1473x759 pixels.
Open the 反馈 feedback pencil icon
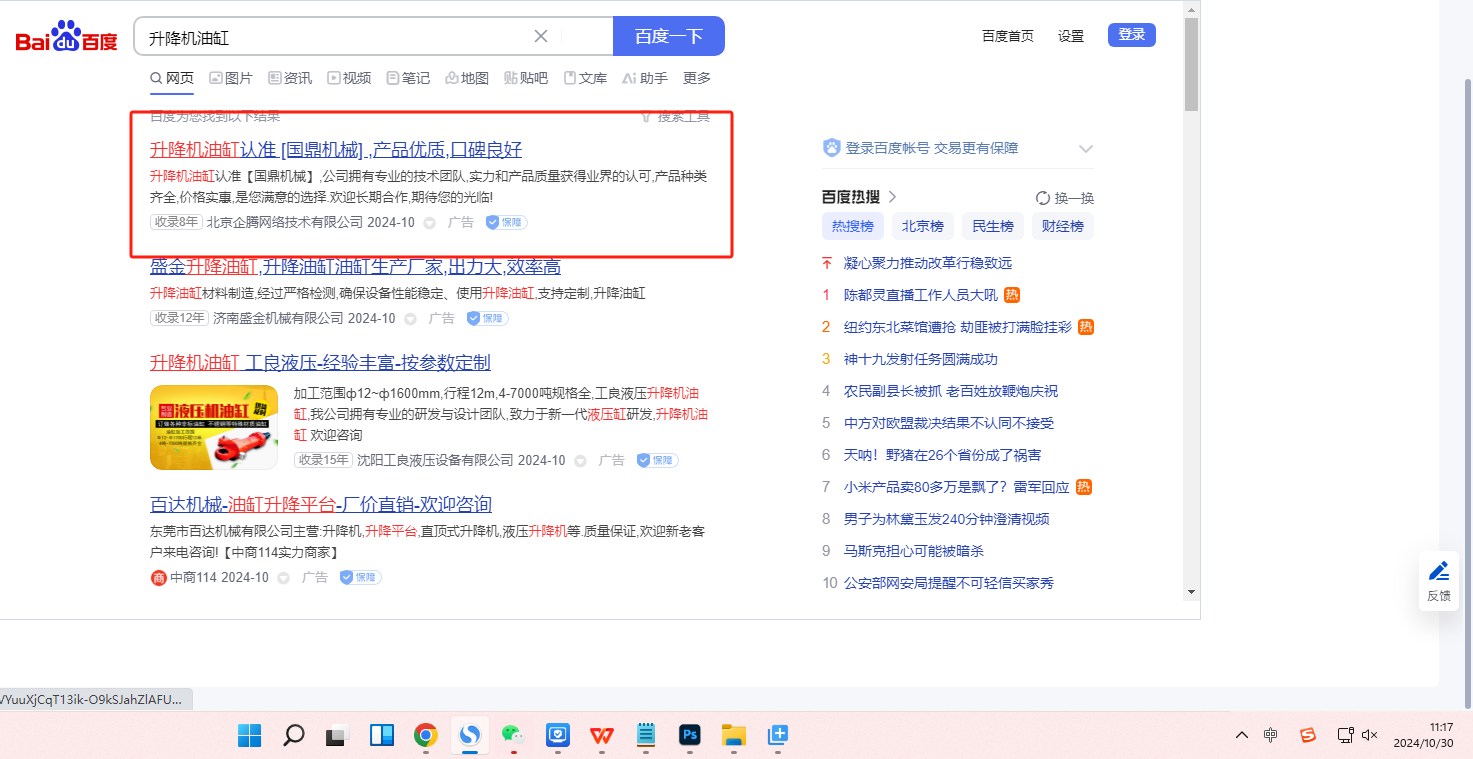pos(1438,572)
